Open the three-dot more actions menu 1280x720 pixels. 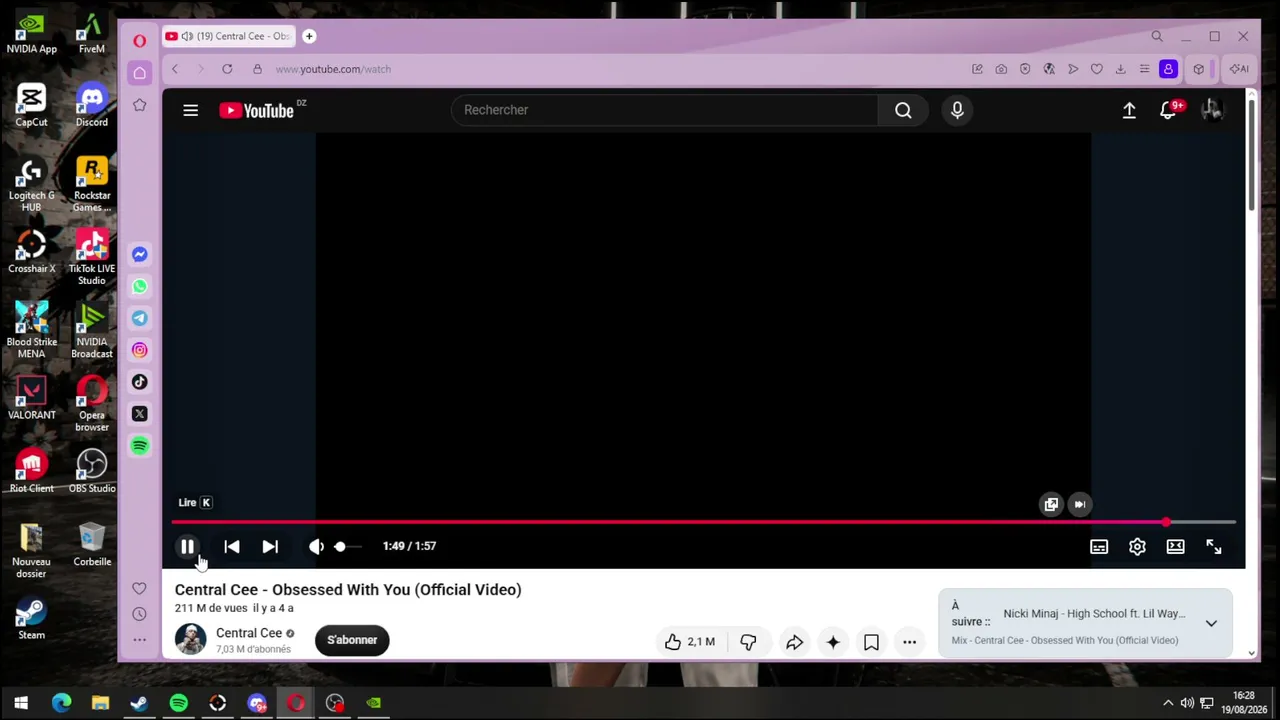(x=909, y=642)
